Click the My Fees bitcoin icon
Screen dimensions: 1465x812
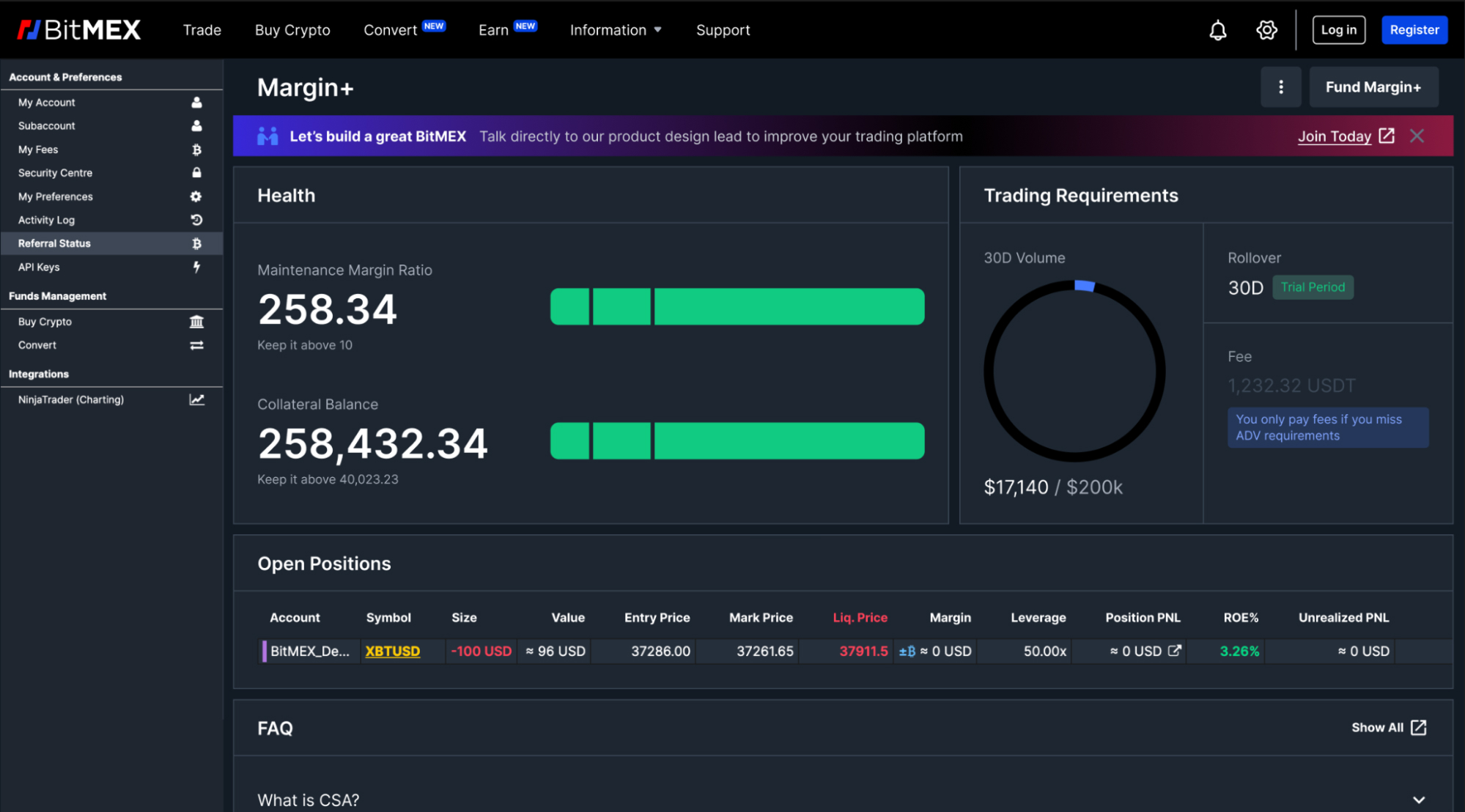pyautogui.click(x=196, y=150)
